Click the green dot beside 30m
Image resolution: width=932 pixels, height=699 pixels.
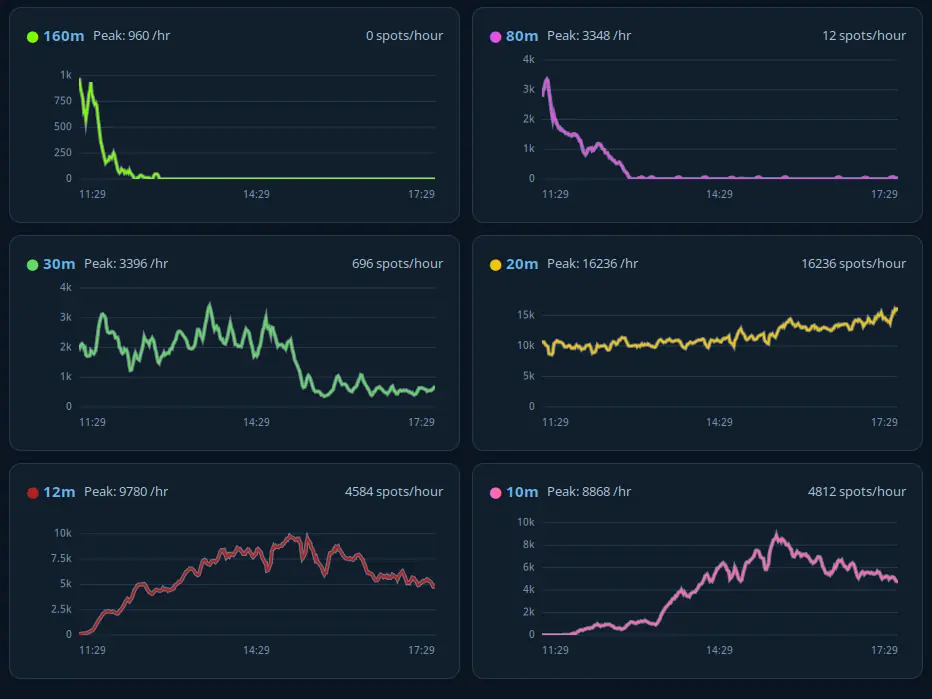tap(33, 265)
